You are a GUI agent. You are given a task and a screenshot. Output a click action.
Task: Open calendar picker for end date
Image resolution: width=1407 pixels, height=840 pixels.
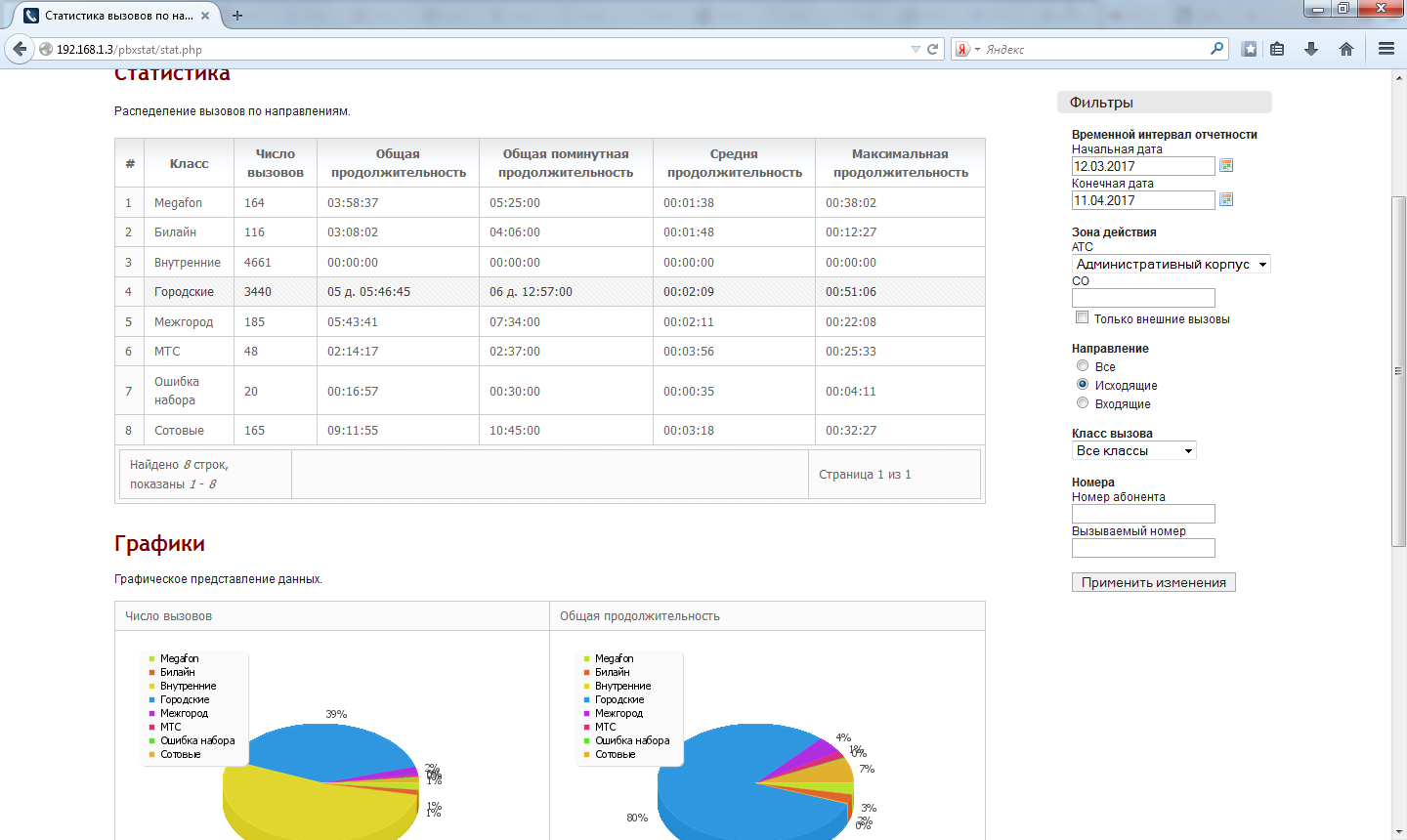coord(1226,200)
